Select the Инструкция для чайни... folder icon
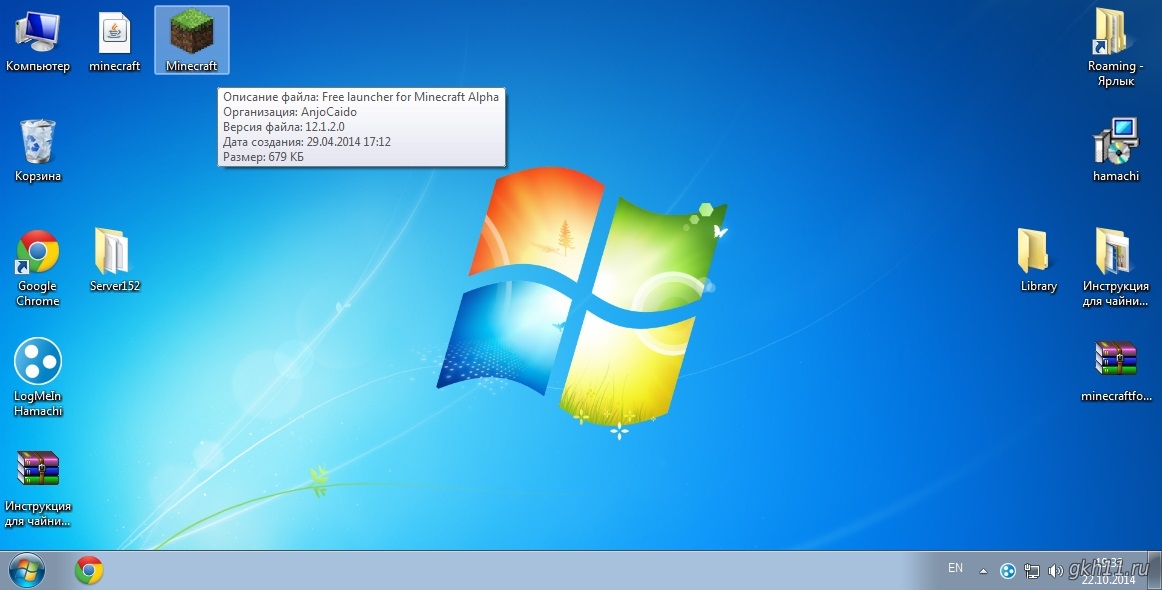 pos(1115,268)
